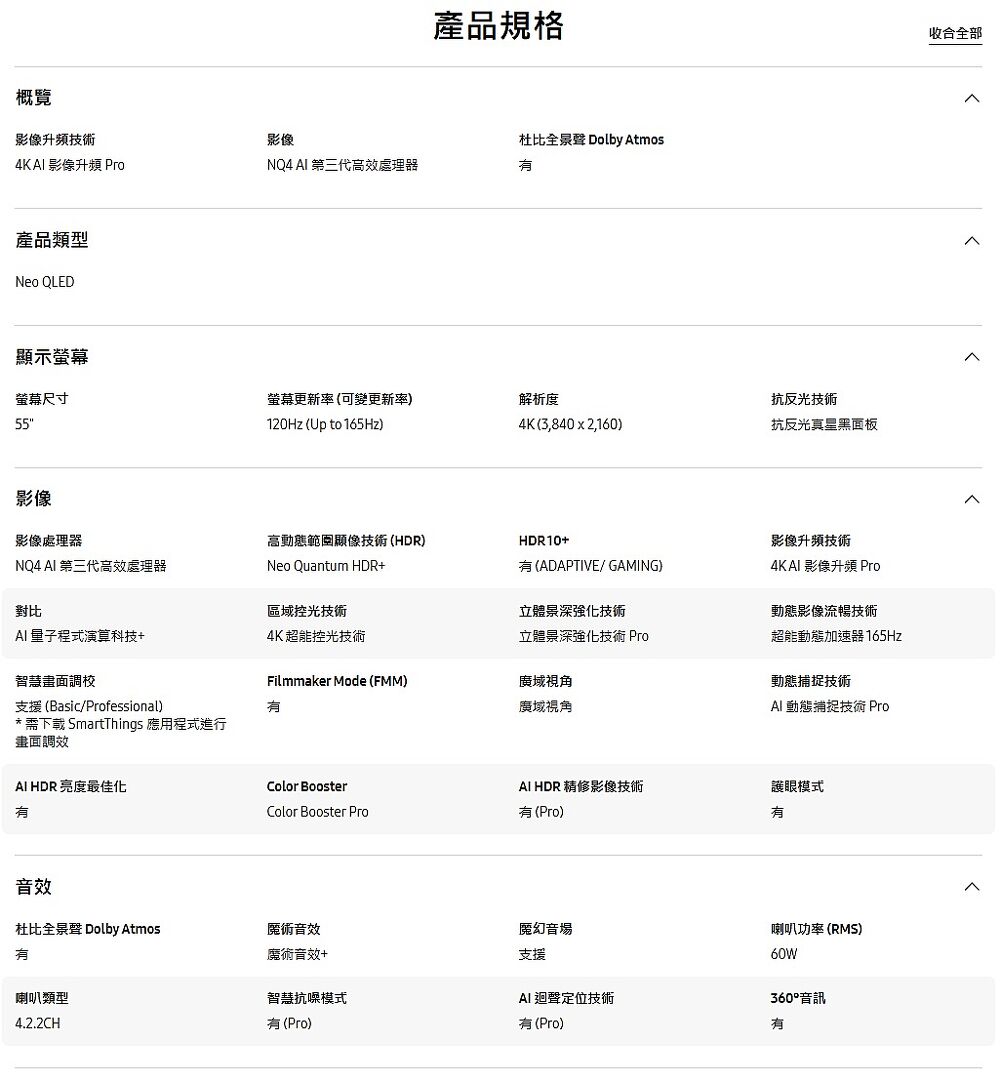
Task: Click the 高動態範圍顯像技術 (HDR) label
Action: [x=346, y=541]
